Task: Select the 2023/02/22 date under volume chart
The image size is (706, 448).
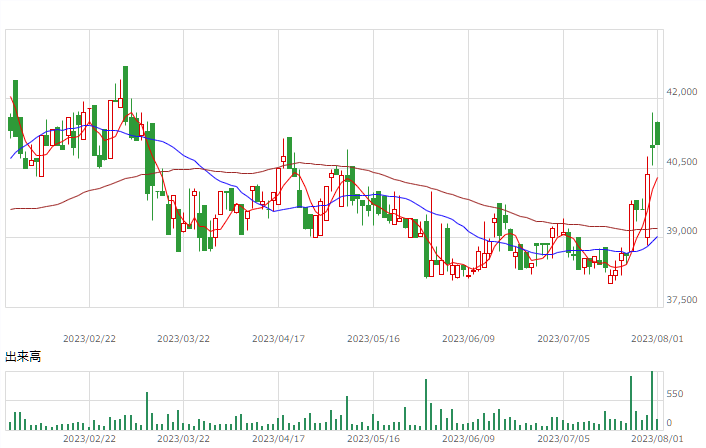Action: click(x=89, y=439)
